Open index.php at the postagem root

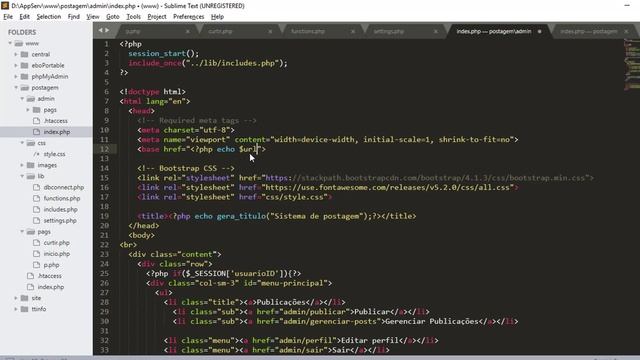click(x=51, y=287)
